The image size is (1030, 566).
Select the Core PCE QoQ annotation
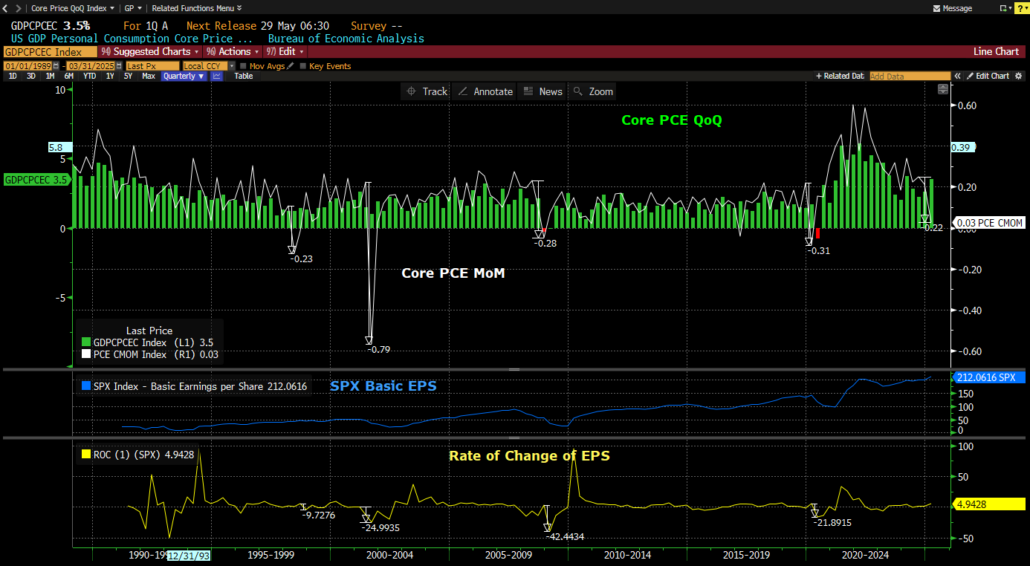[671, 120]
